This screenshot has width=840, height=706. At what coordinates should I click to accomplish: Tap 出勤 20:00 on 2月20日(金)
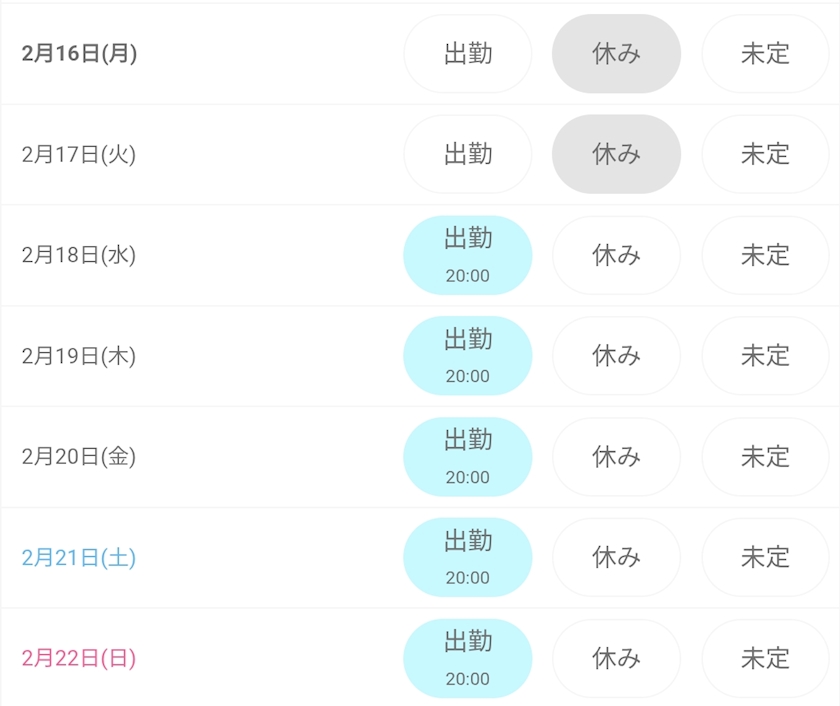point(468,457)
